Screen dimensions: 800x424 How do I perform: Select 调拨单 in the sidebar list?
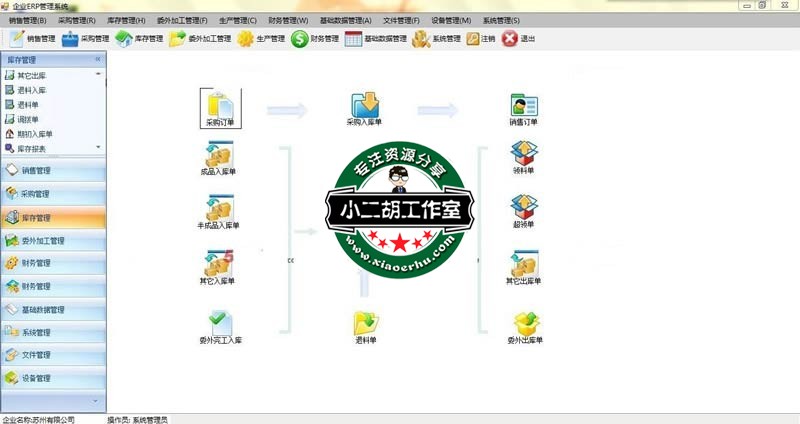[x=28, y=119]
